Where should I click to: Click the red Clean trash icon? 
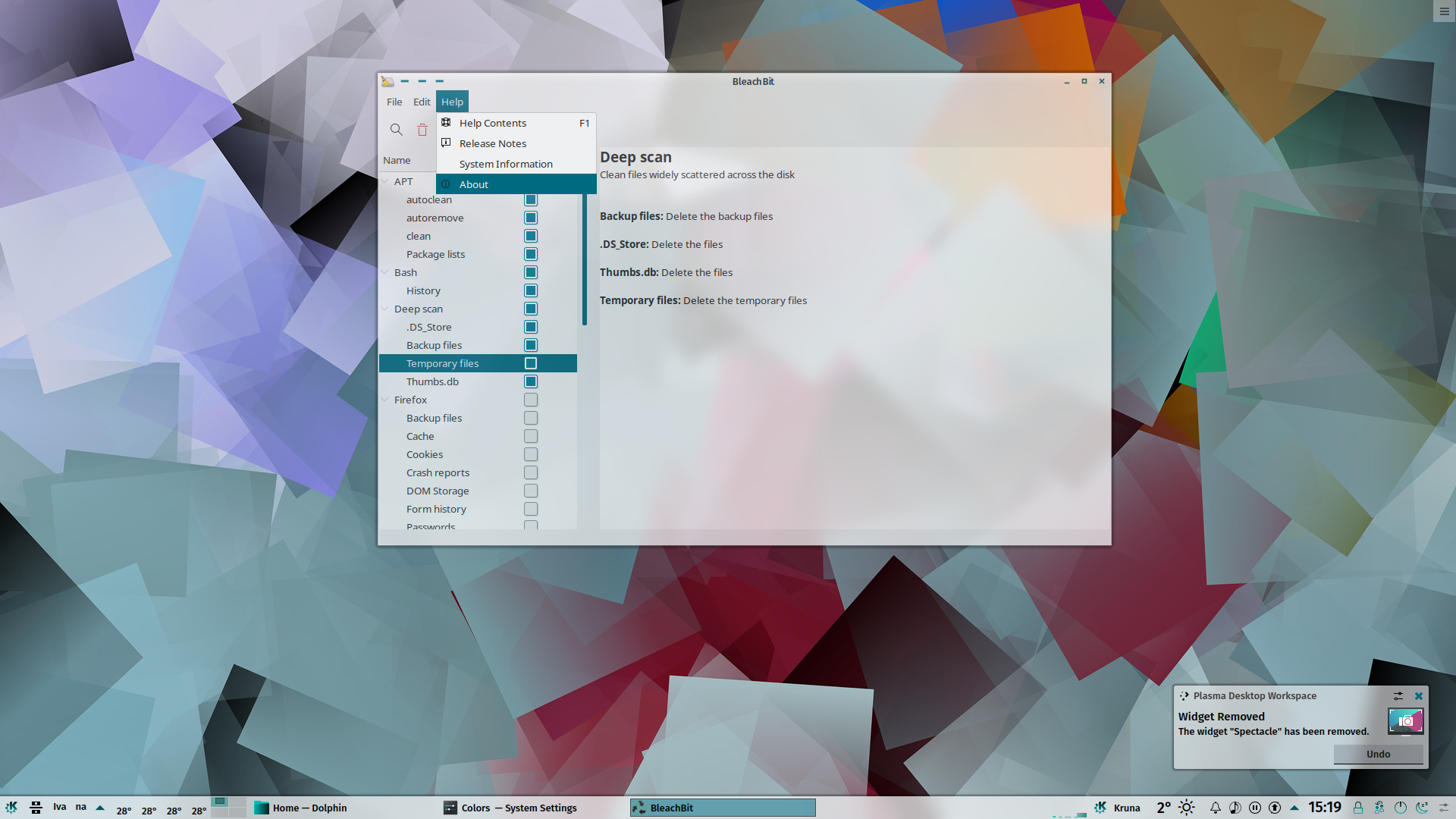tap(422, 130)
